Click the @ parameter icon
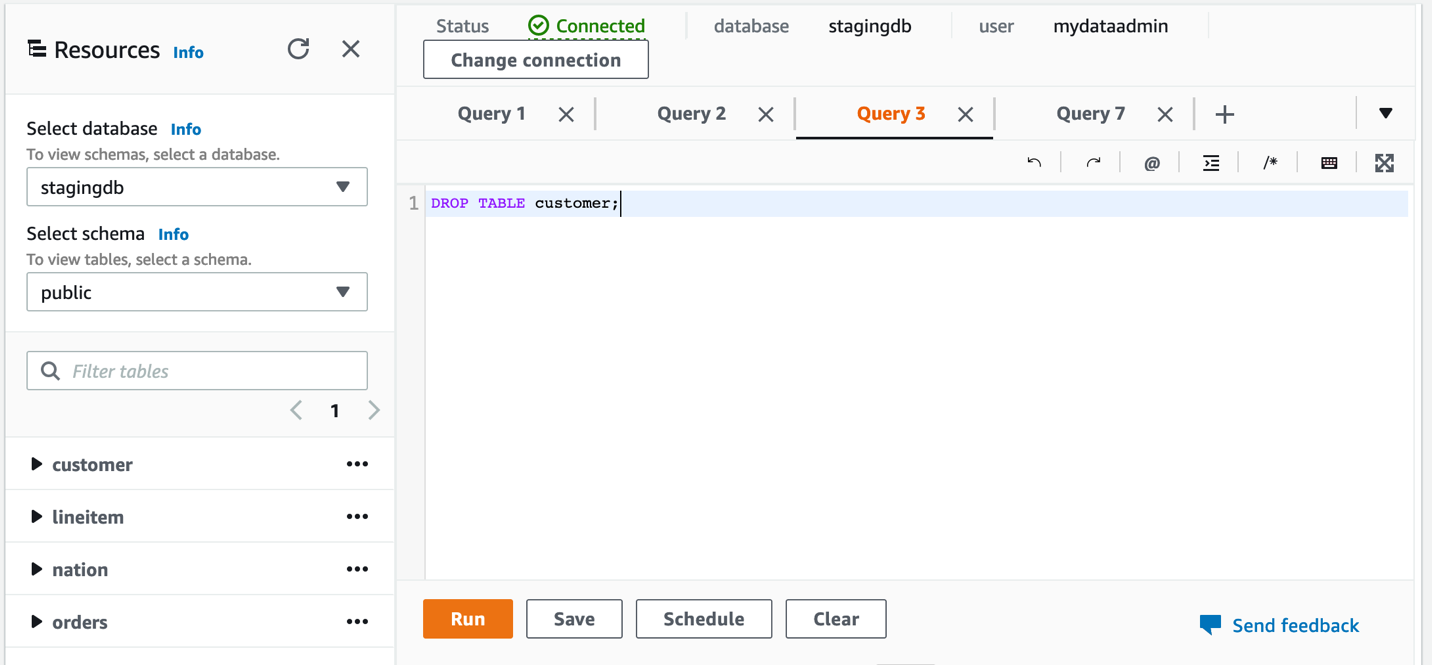Screen dimensions: 1432x665 point(1152,163)
